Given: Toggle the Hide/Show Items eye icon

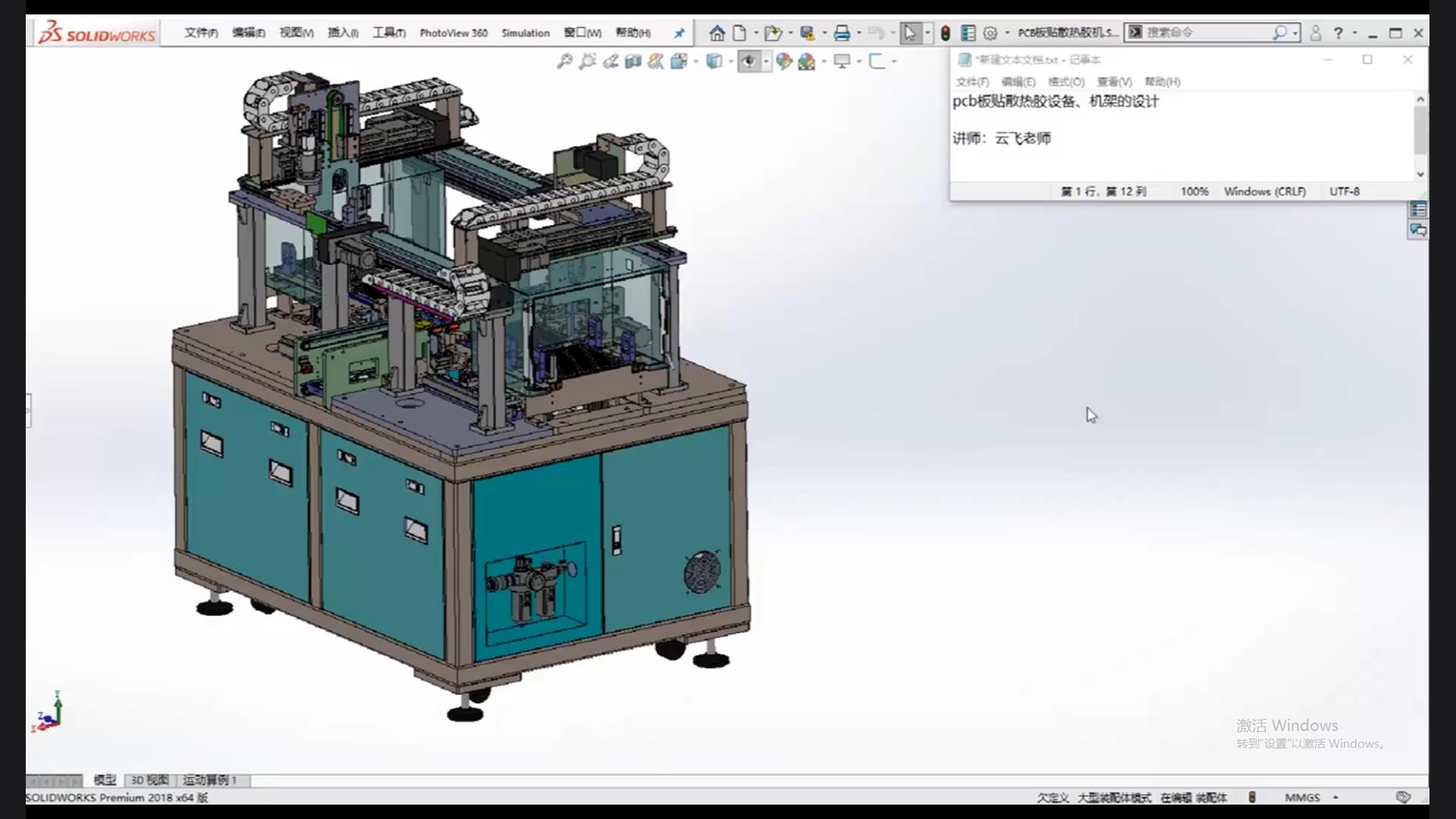Looking at the screenshot, I should pyautogui.click(x=749, y=61).
